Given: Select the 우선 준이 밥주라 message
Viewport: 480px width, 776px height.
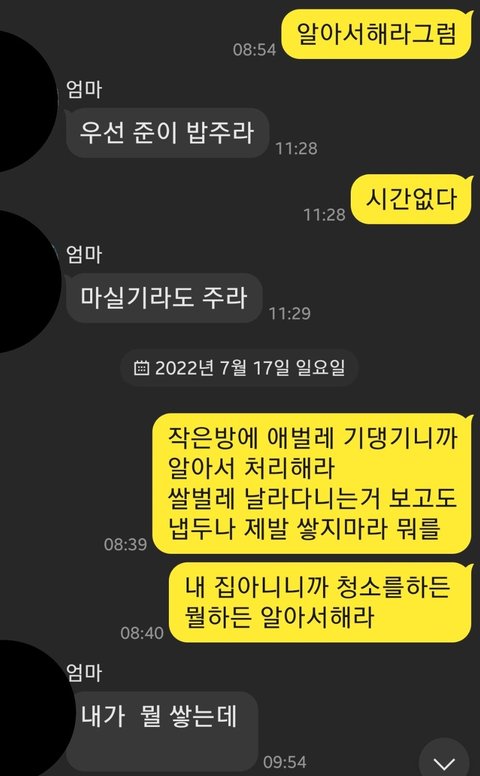Looking at the screenshot, I should 167,133.
